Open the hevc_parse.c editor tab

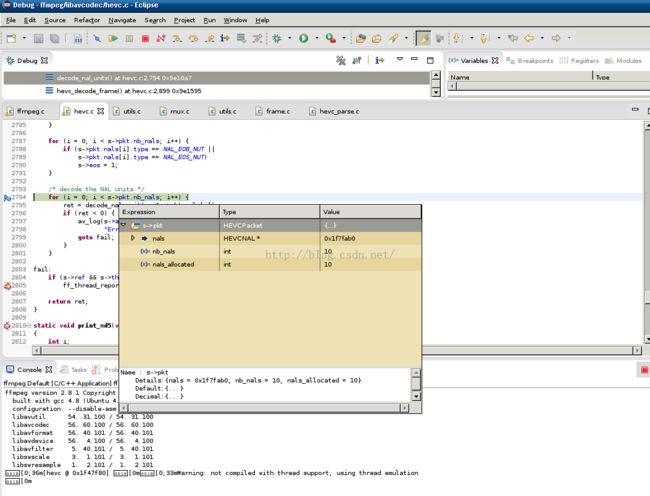click(334, 111)
